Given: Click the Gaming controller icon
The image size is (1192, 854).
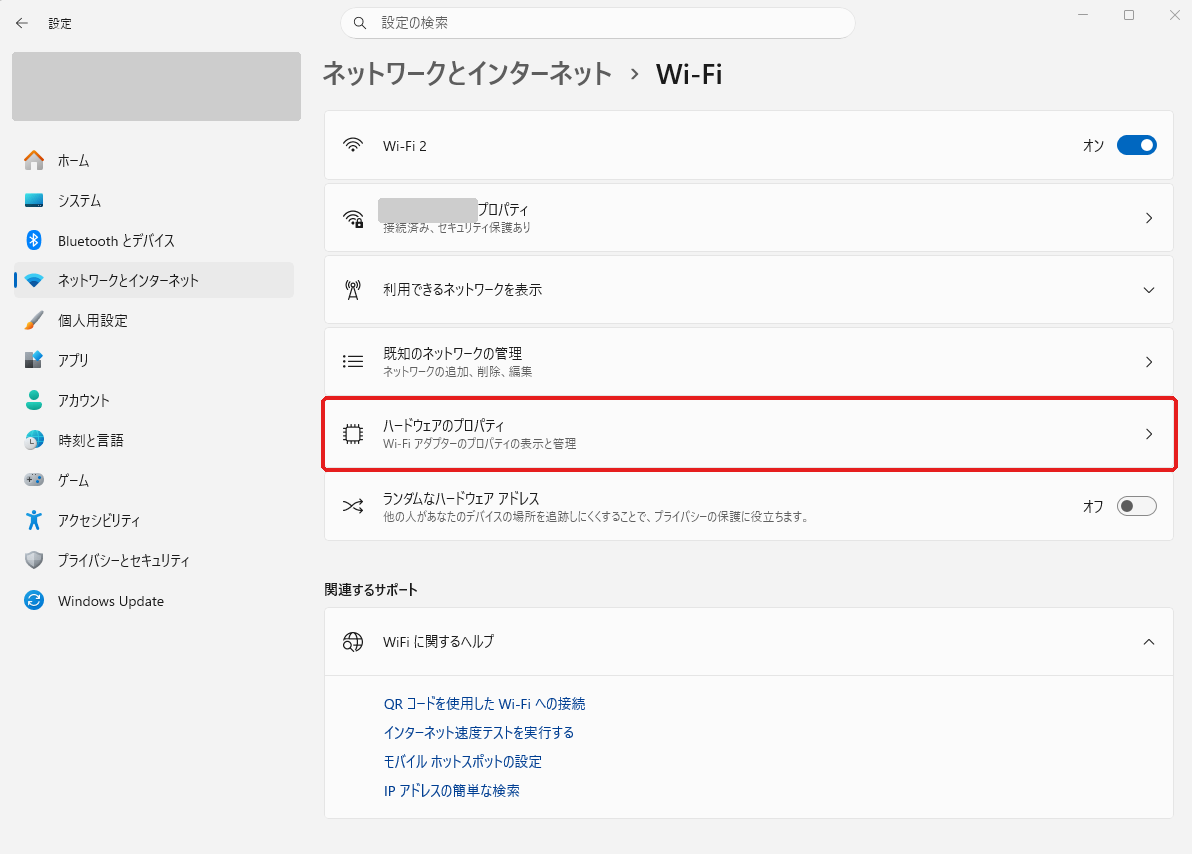Looking at the screenshot, I should (33, 480).
